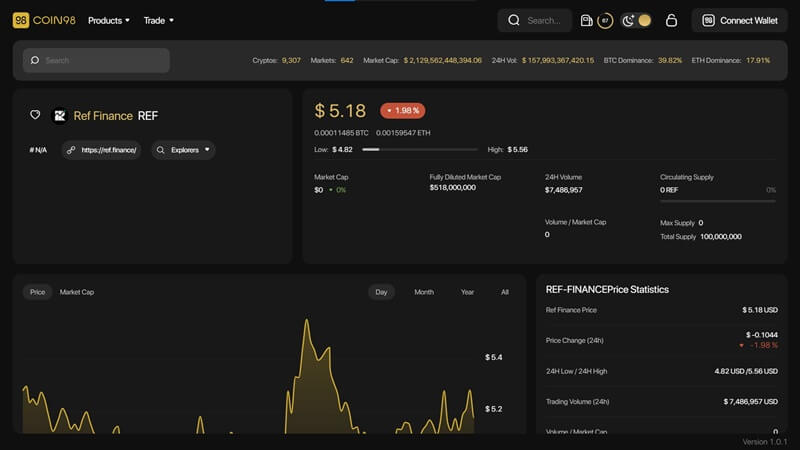Switch chart to Price tab
This screenshot has height=450, width=800.
tap(37, 292)
